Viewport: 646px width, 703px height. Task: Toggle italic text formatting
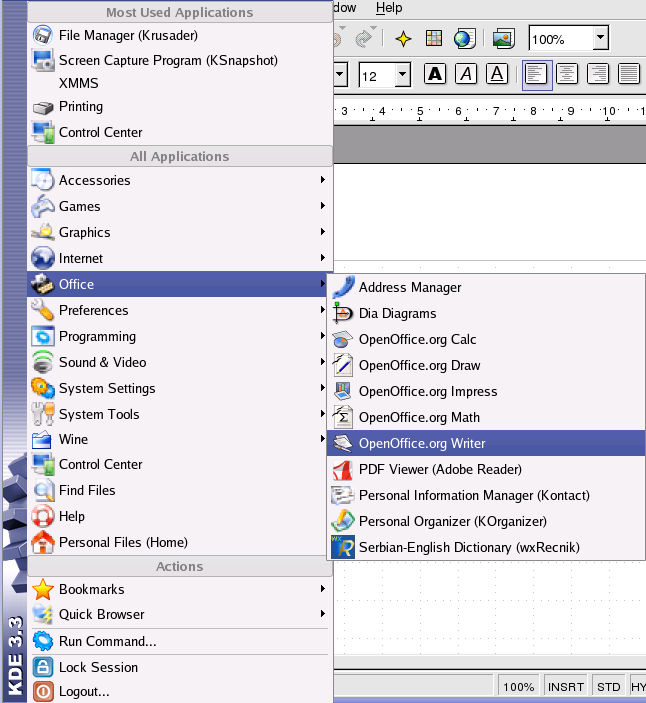coord(466,74)
